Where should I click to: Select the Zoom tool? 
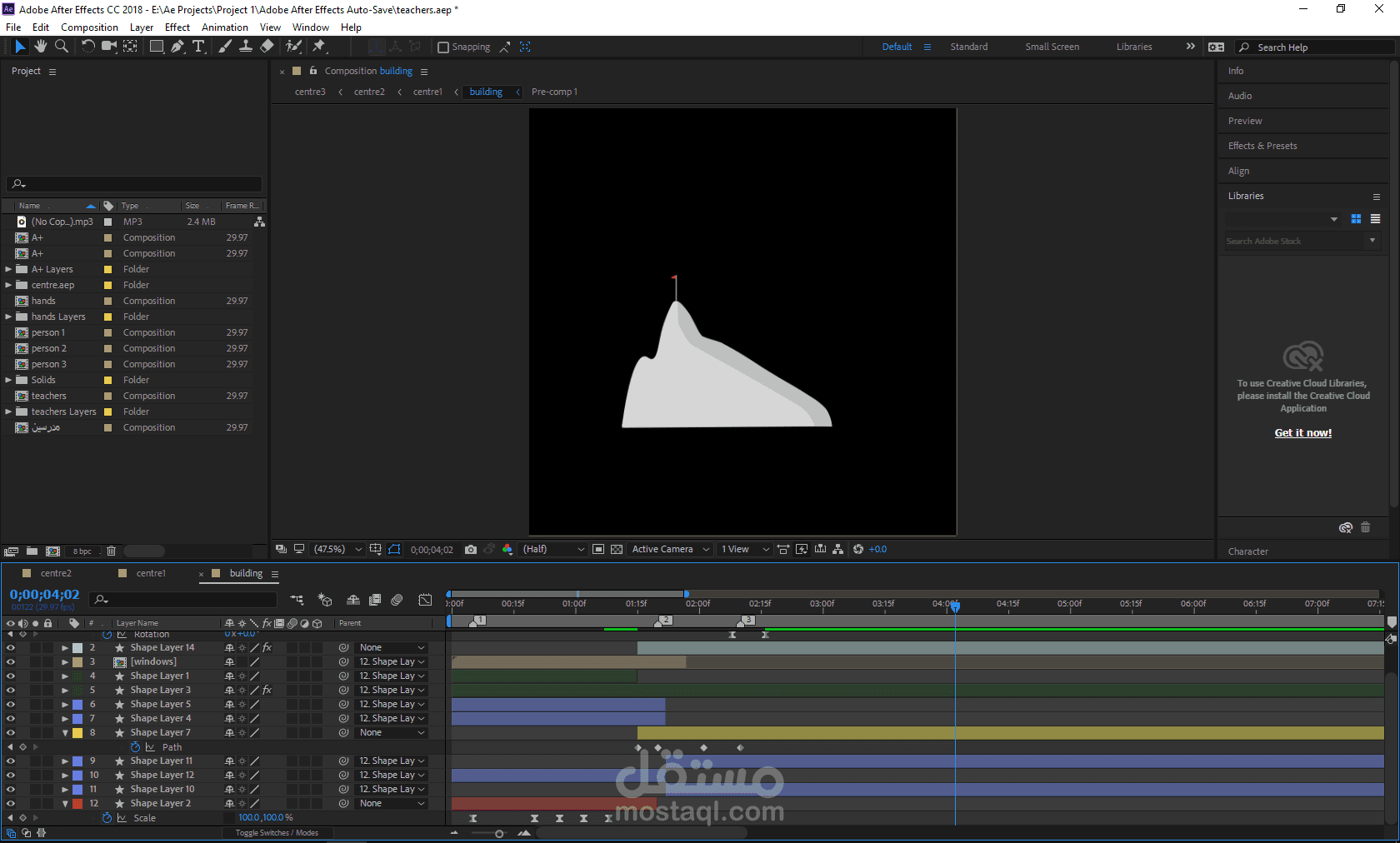click(61, 47)
